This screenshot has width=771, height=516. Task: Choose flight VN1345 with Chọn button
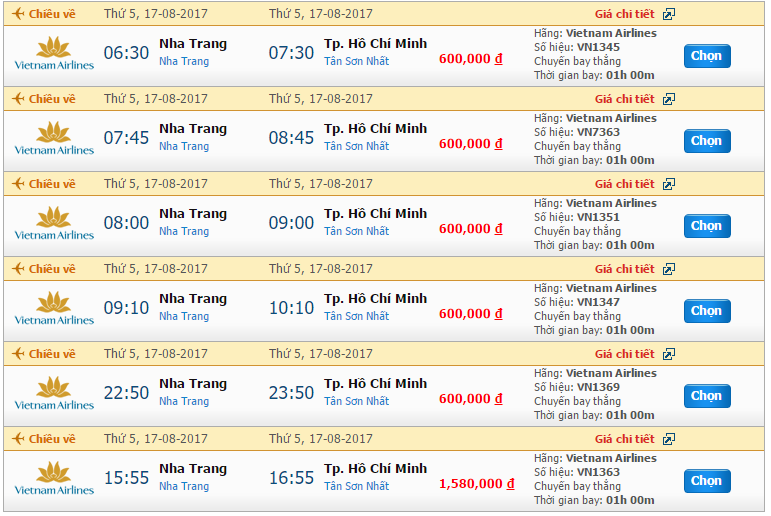[707, 56]
